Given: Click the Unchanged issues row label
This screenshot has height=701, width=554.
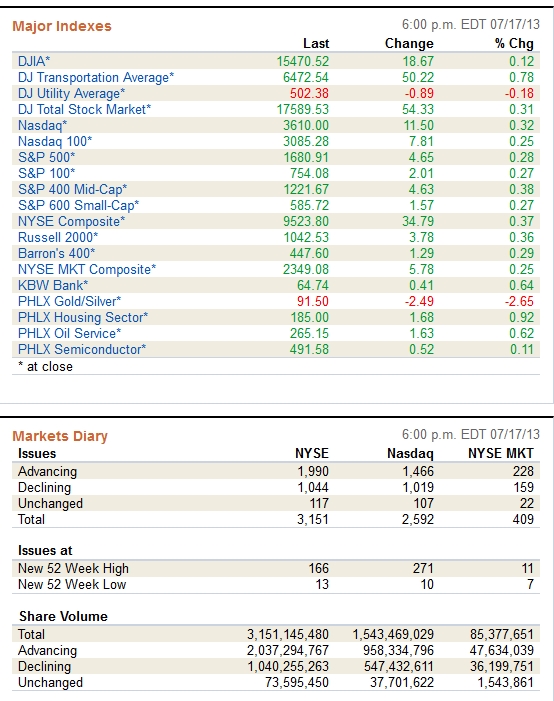Looking at the screenshot, I should (51, 503).
